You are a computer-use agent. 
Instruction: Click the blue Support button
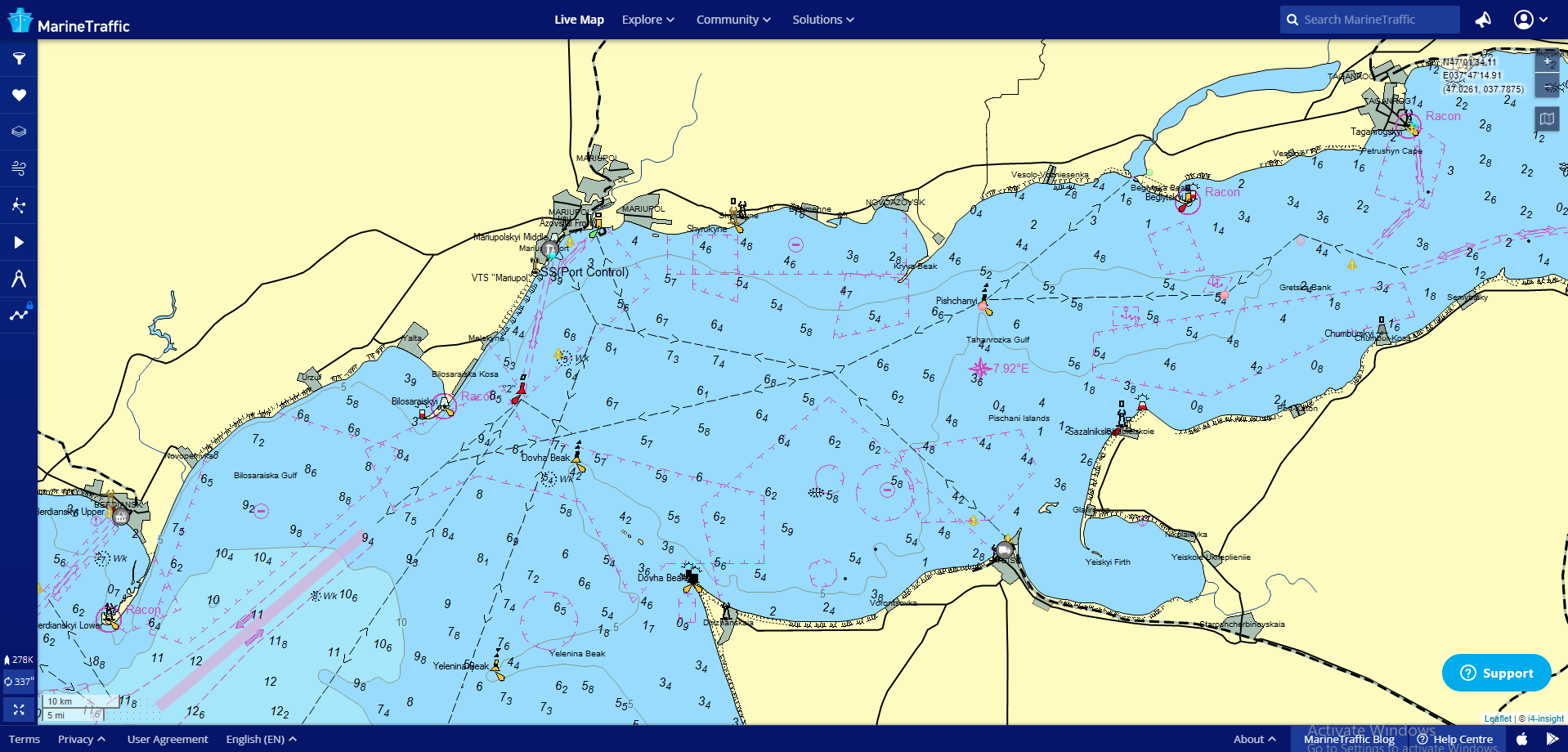click(x=1496, y=673)
